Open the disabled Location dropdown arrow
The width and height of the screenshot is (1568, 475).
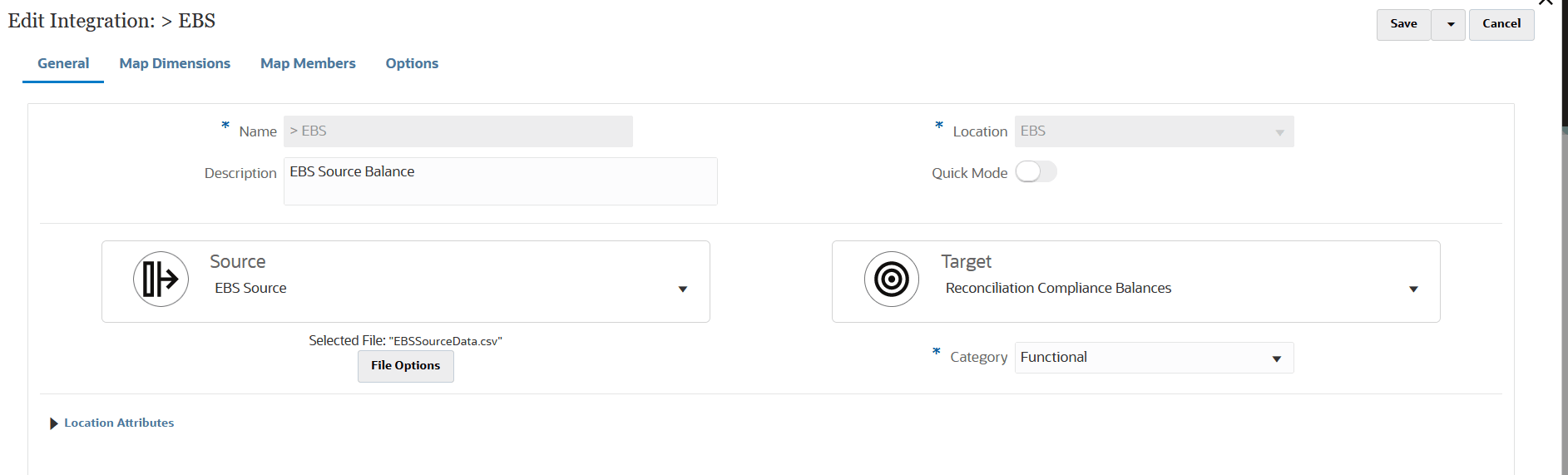1279,132
